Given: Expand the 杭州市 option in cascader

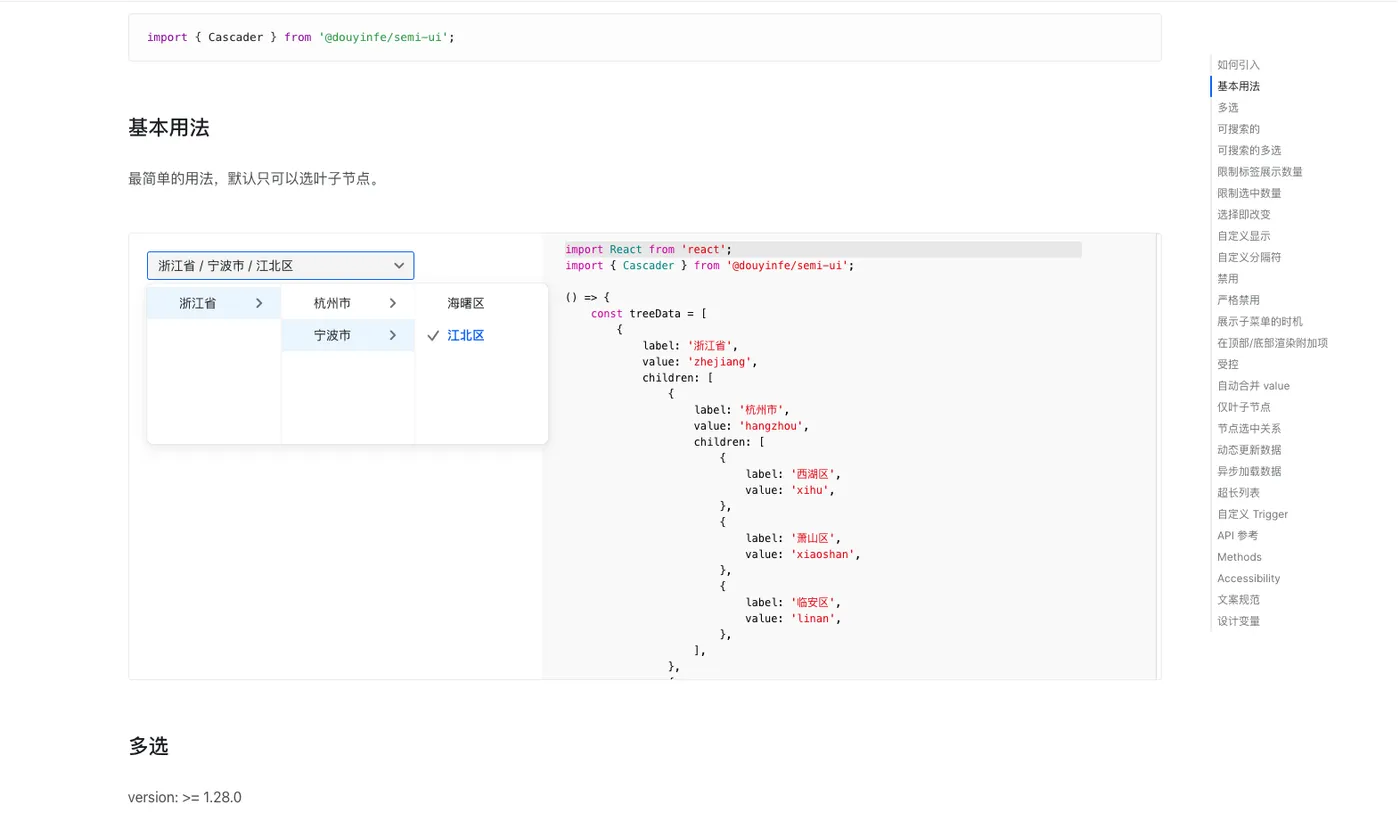Looking at the screenshot, I should 333,303.
